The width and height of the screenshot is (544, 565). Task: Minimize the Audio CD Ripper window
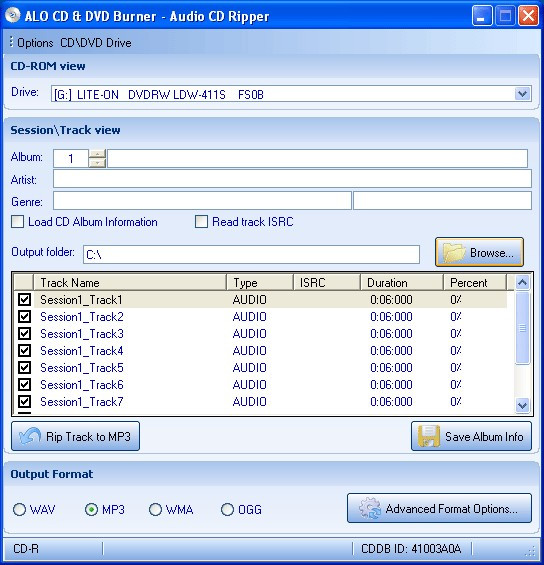pyautogui.click(x=482, y=16)
